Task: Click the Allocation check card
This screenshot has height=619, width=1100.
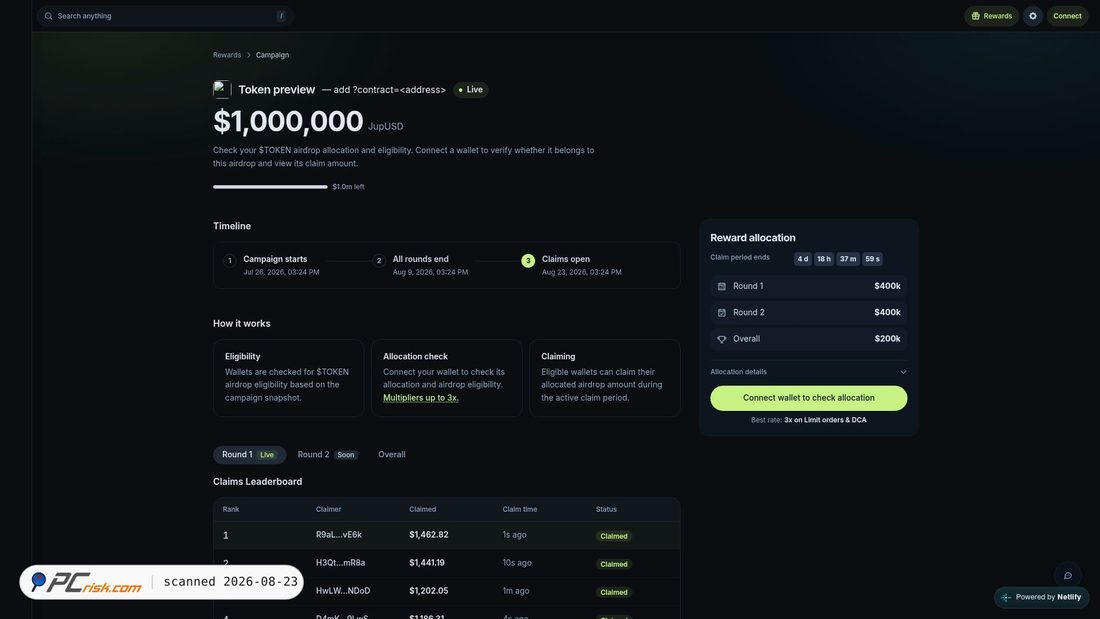Action: (446, 378)
